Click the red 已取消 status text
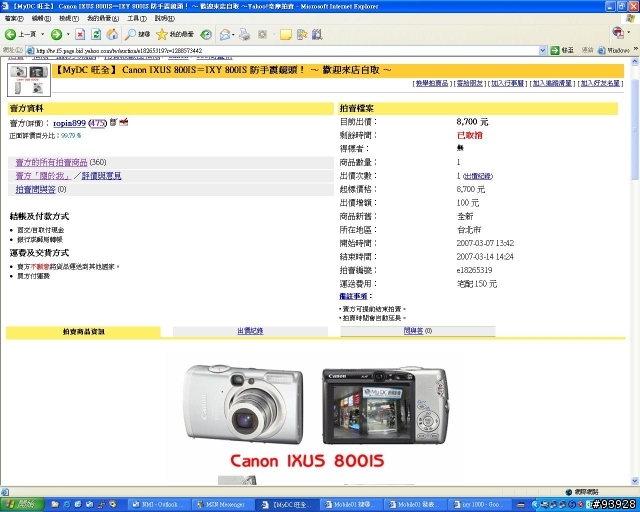Viewport: 640px width, 512px height. 470,135
